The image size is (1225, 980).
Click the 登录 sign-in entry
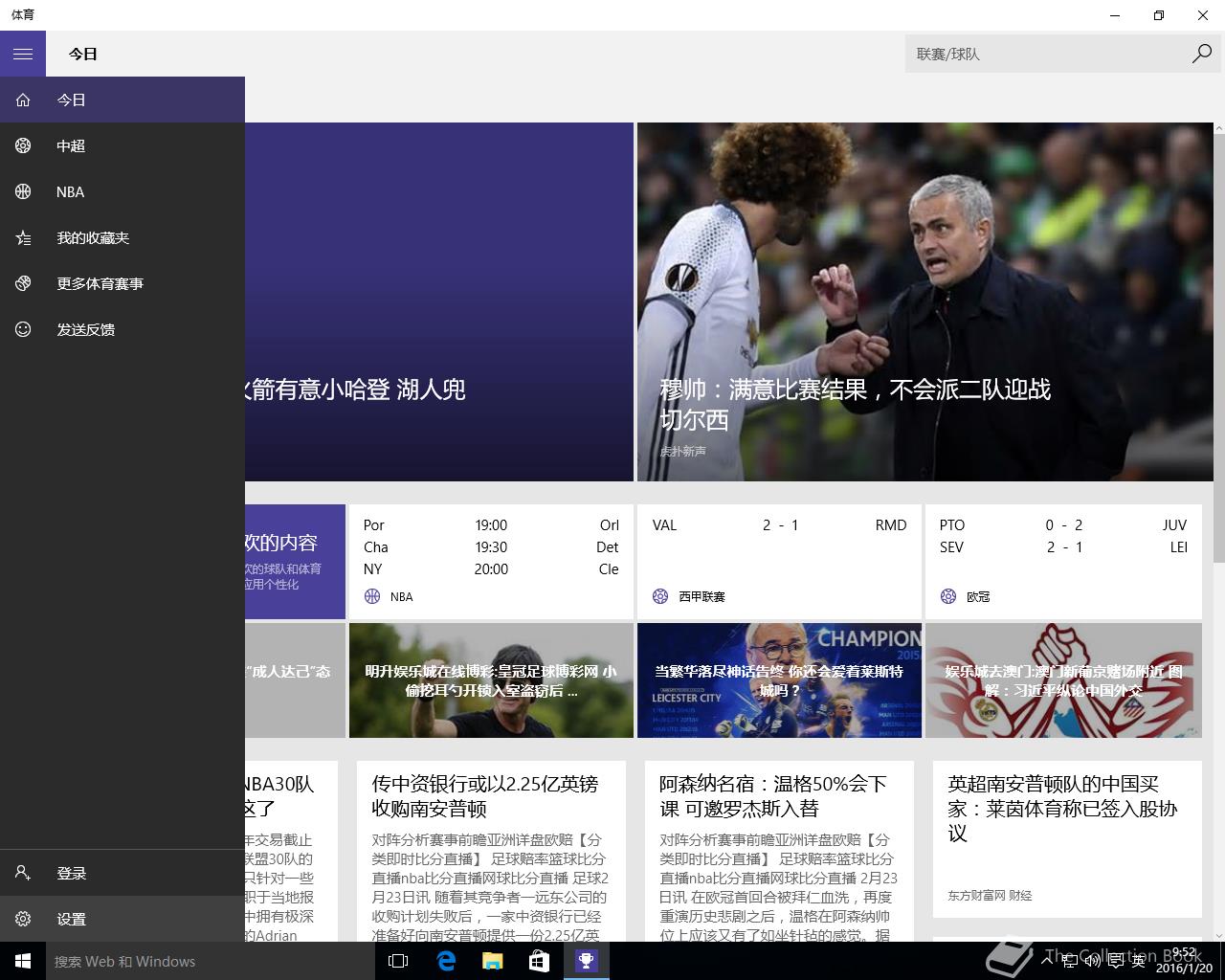click(x=122, y=873)
